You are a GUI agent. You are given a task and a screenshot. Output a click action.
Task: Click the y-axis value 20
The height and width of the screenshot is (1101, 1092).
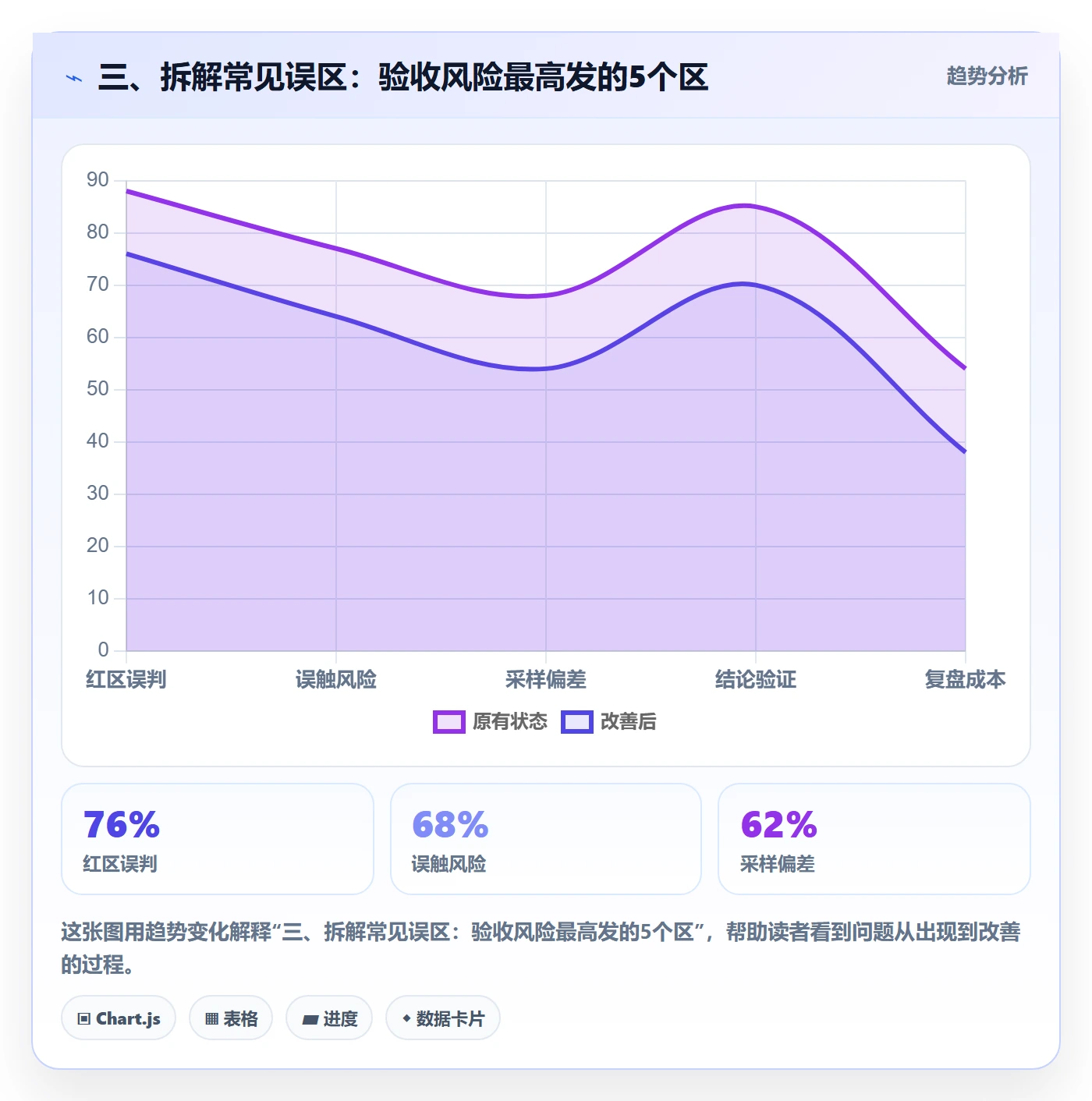[97, 546]
